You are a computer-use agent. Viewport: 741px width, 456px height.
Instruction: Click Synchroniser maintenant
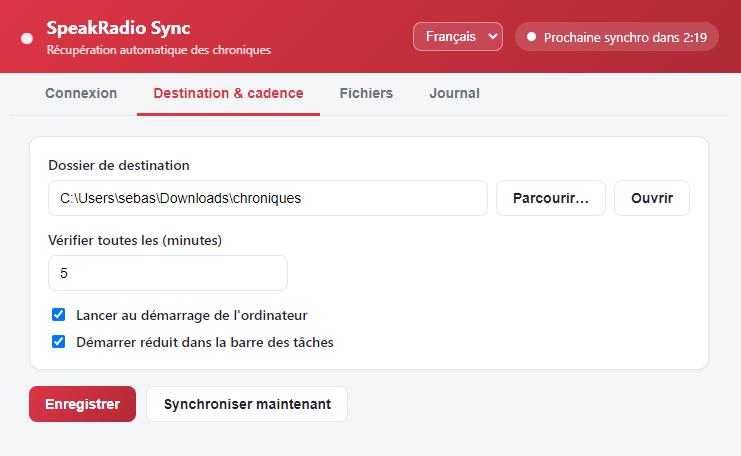point(247,404)
